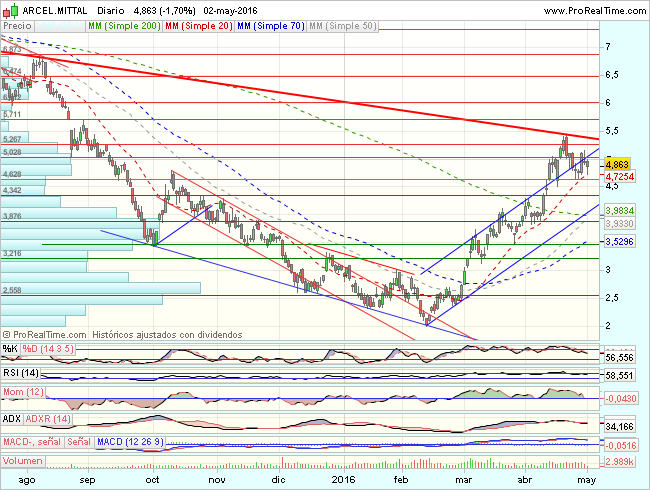Click the 'mar' month on time axis
Screen dimensions: 650x490
coord(463,480)
